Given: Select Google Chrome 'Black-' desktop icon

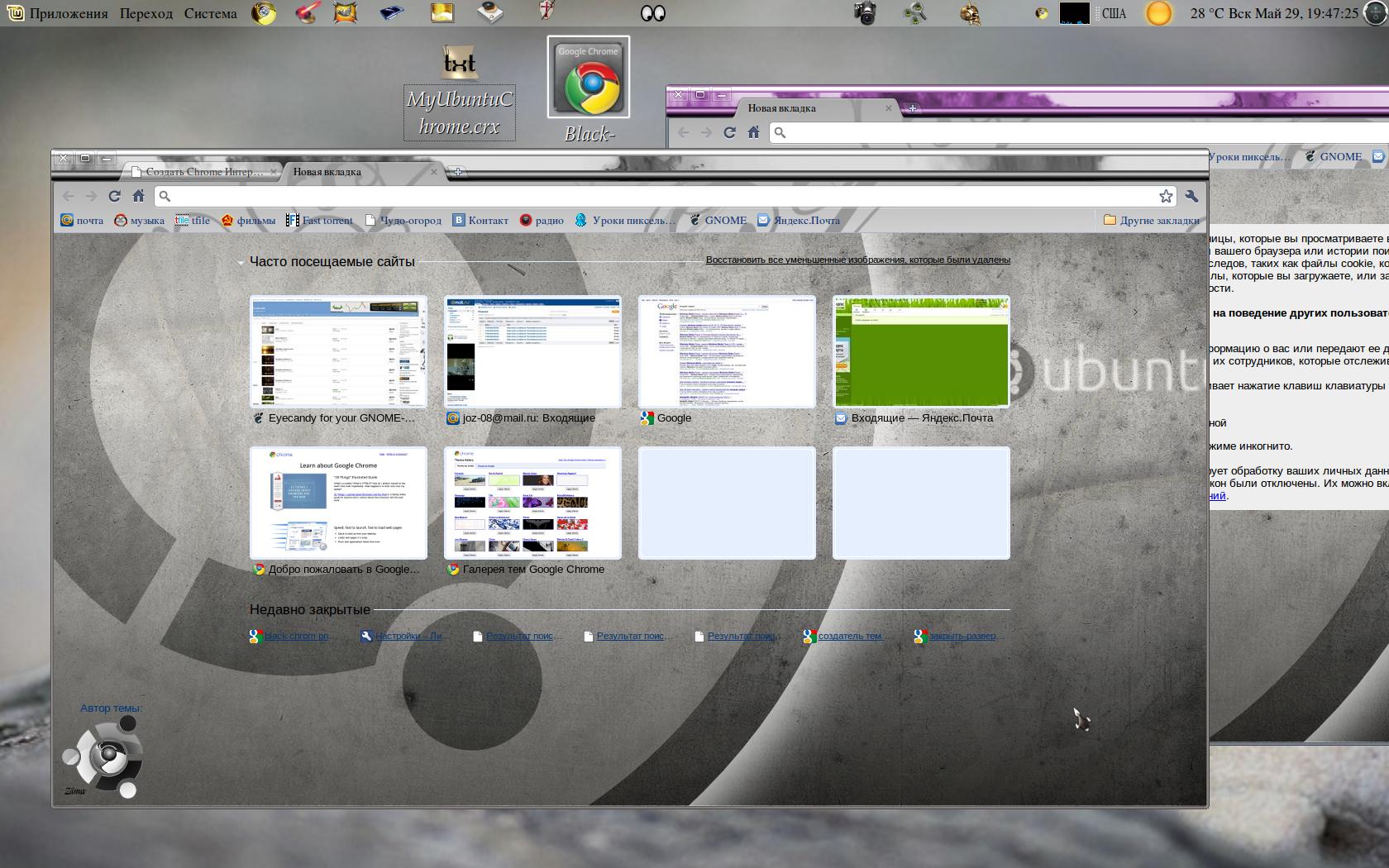Looking at the screenshot, I should tap(589, 89).
